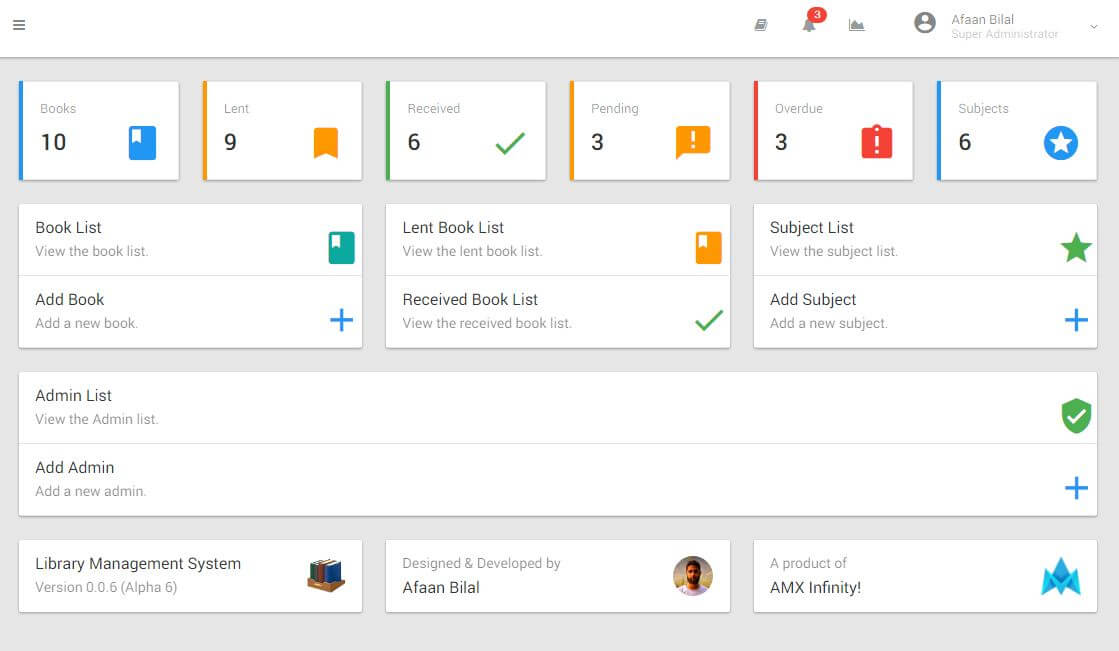This screenshot has height=651, width=1119.
Task: Expand the user account menu chevron
Action: coord(1095,25)
